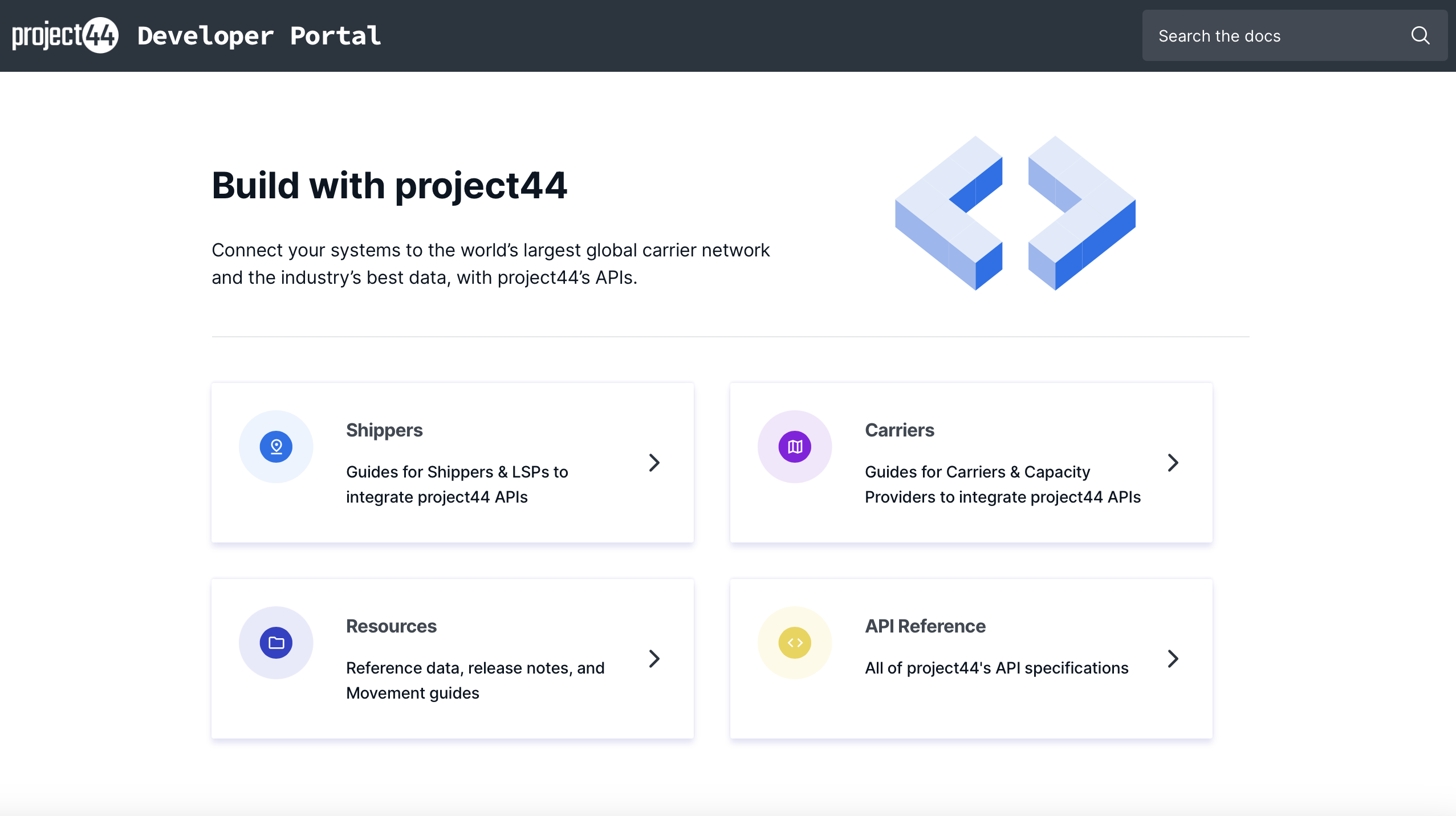Click 'Guides for Shippers & LSPs' description
This screenshot has width=1456, height=816.
pyautogui.click(x=457, y=484)
